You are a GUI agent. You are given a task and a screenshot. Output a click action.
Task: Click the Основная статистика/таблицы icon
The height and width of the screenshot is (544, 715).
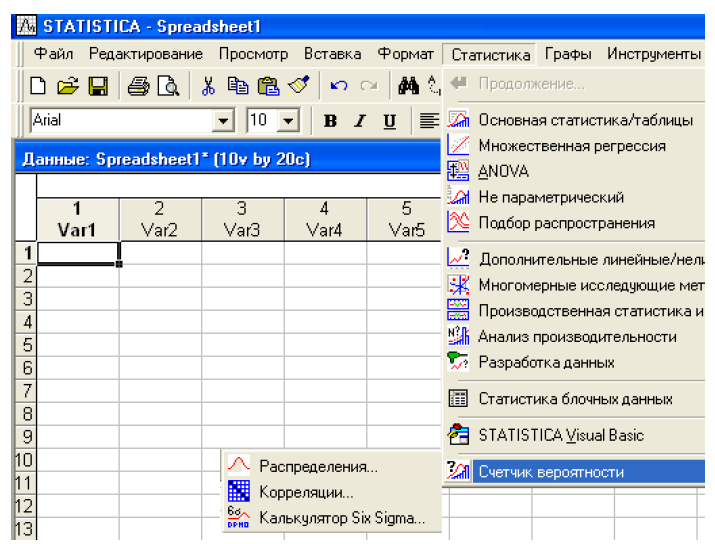click(458, 120)
